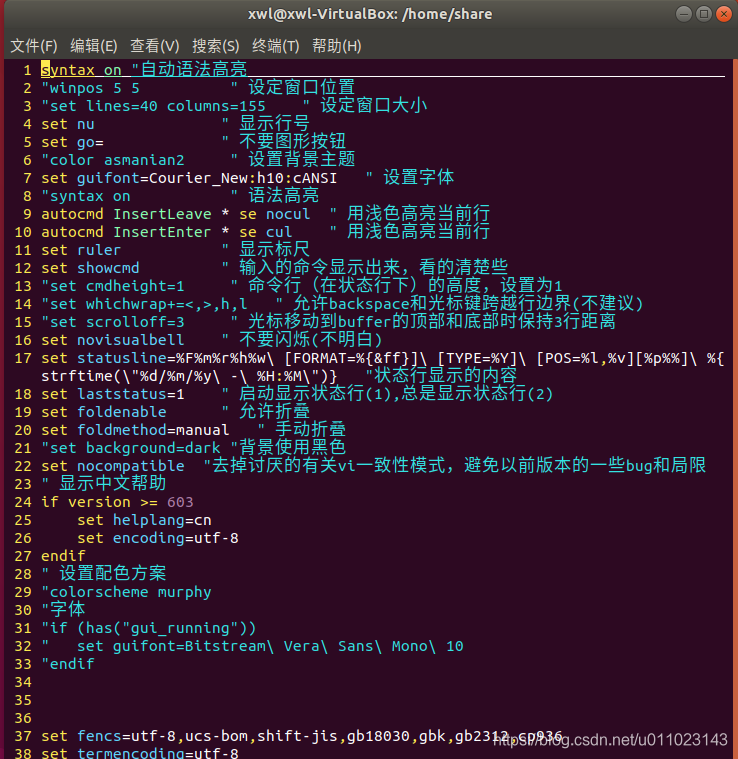Click 'set encoding=utf-8' on line 26
The height and width of the screenshot is (759, 738).
(158, 538)
